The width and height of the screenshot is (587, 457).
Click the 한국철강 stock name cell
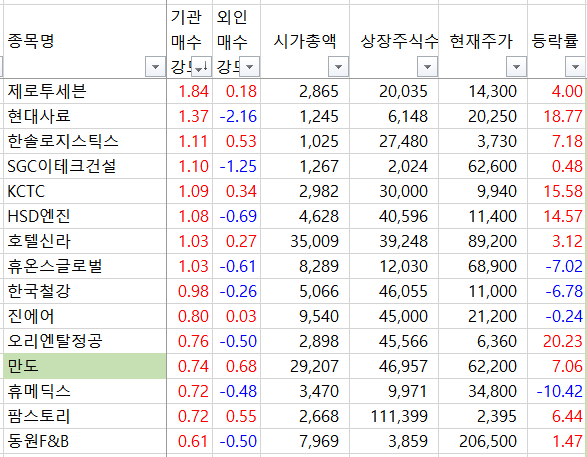point(85,291)
